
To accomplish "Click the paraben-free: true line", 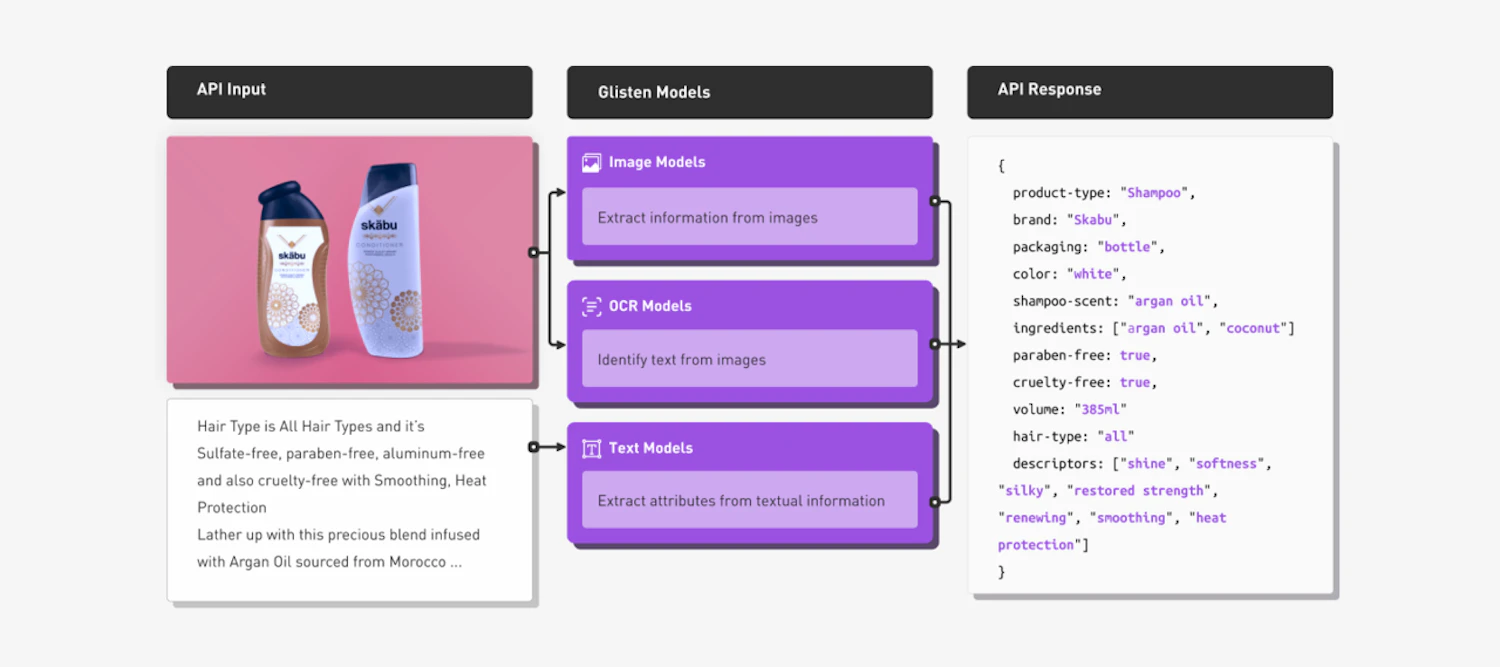I will [x=1085, y=354].
